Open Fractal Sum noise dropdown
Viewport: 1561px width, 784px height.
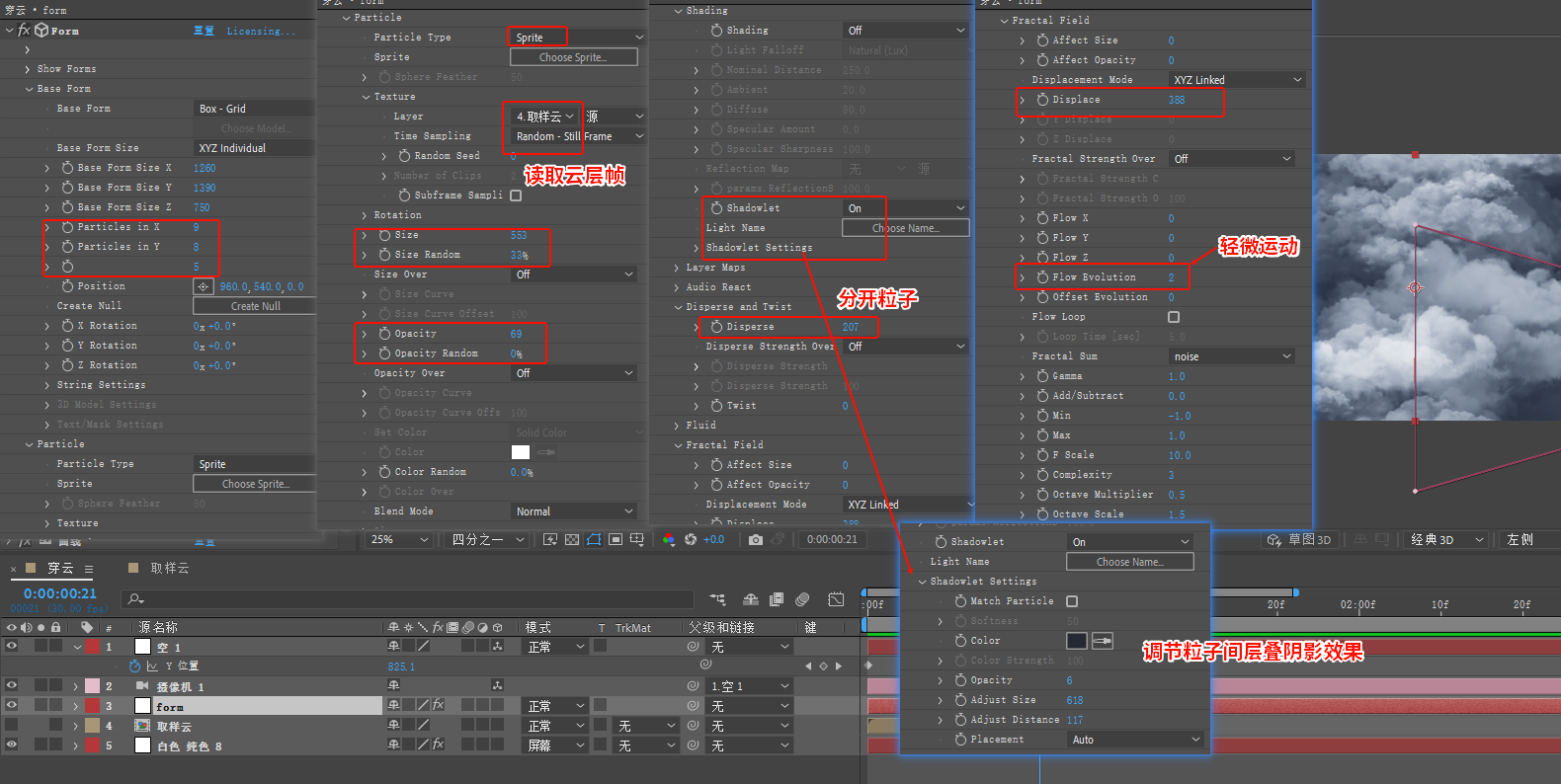click(x=1232, y=356)
